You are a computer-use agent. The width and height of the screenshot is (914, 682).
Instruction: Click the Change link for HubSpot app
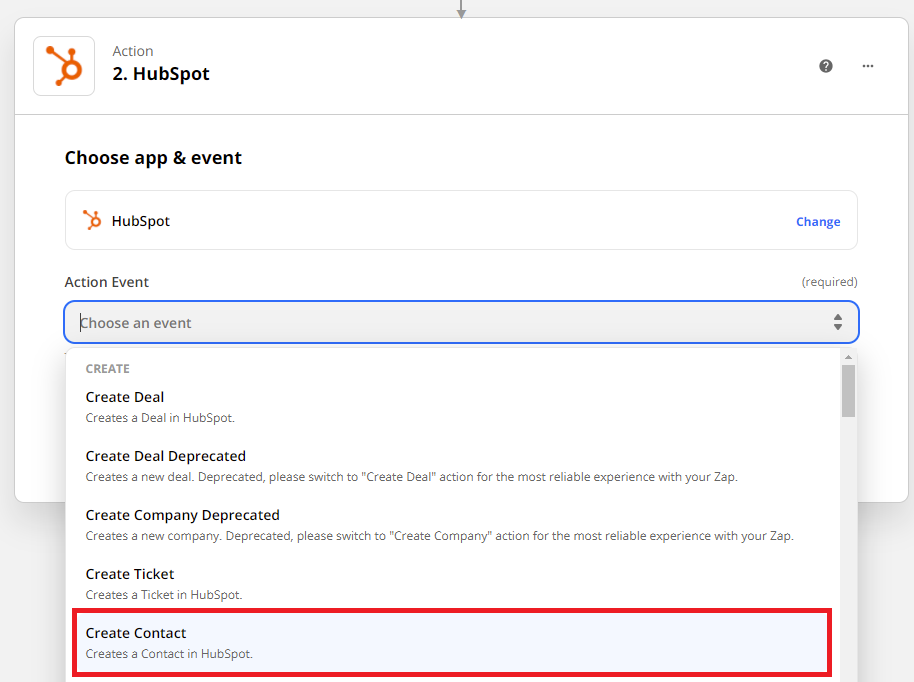tap(818, 222)
